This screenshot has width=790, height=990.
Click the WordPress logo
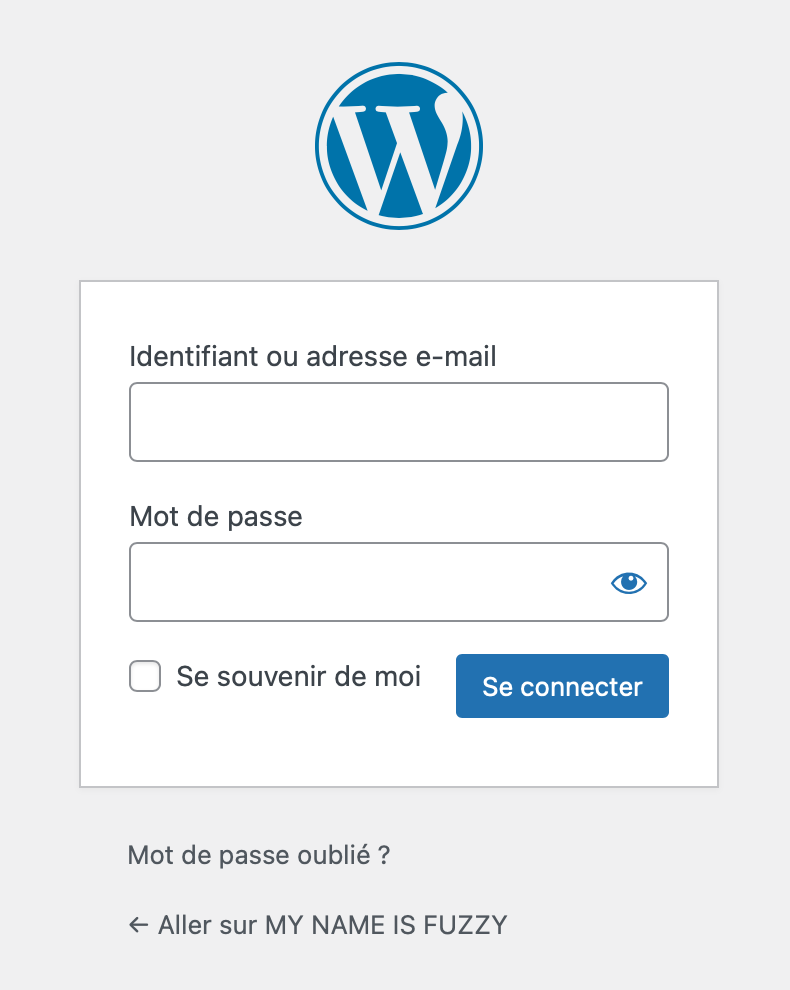399,146
